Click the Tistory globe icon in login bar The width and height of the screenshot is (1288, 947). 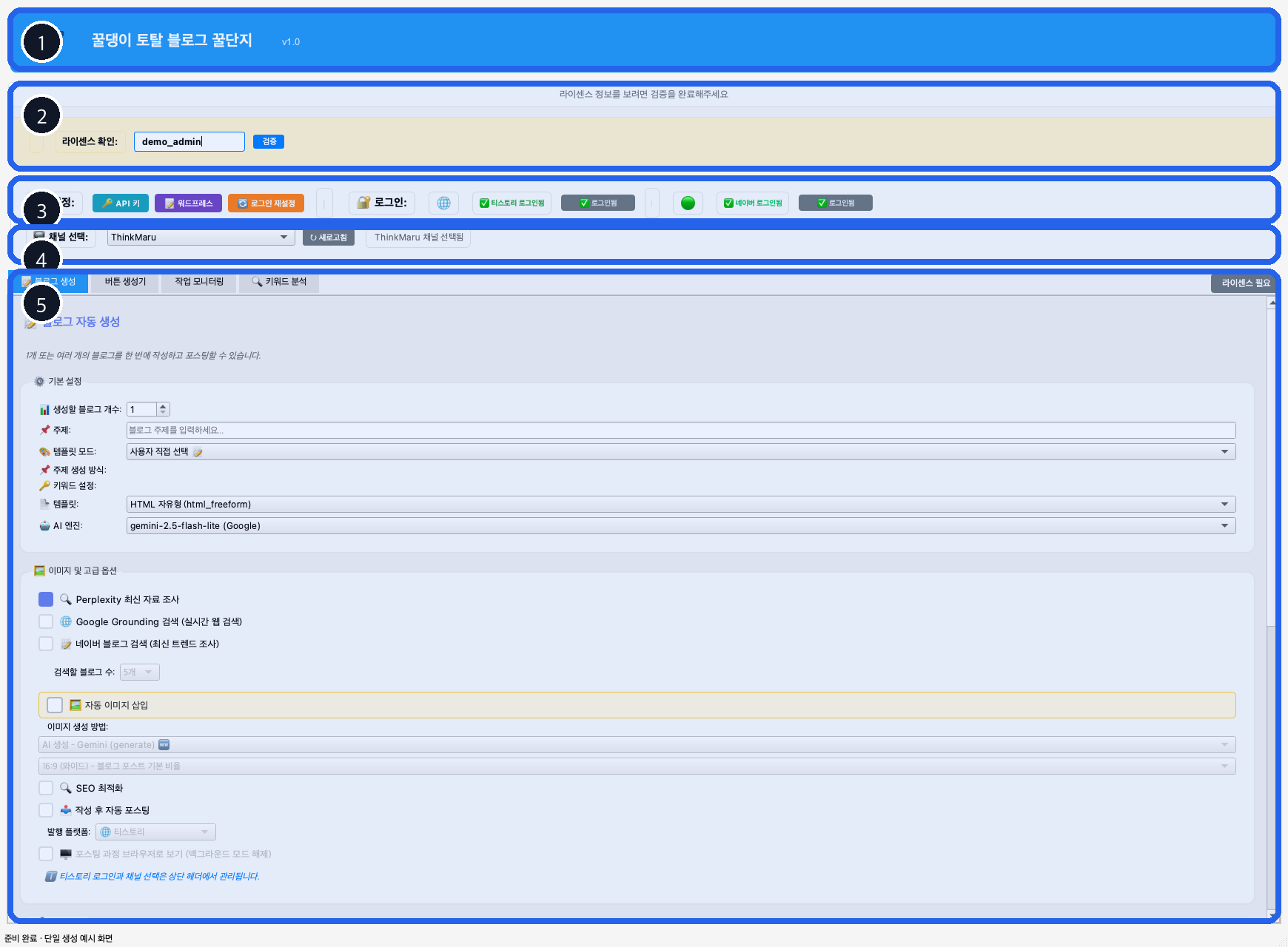tap(443, 203)
